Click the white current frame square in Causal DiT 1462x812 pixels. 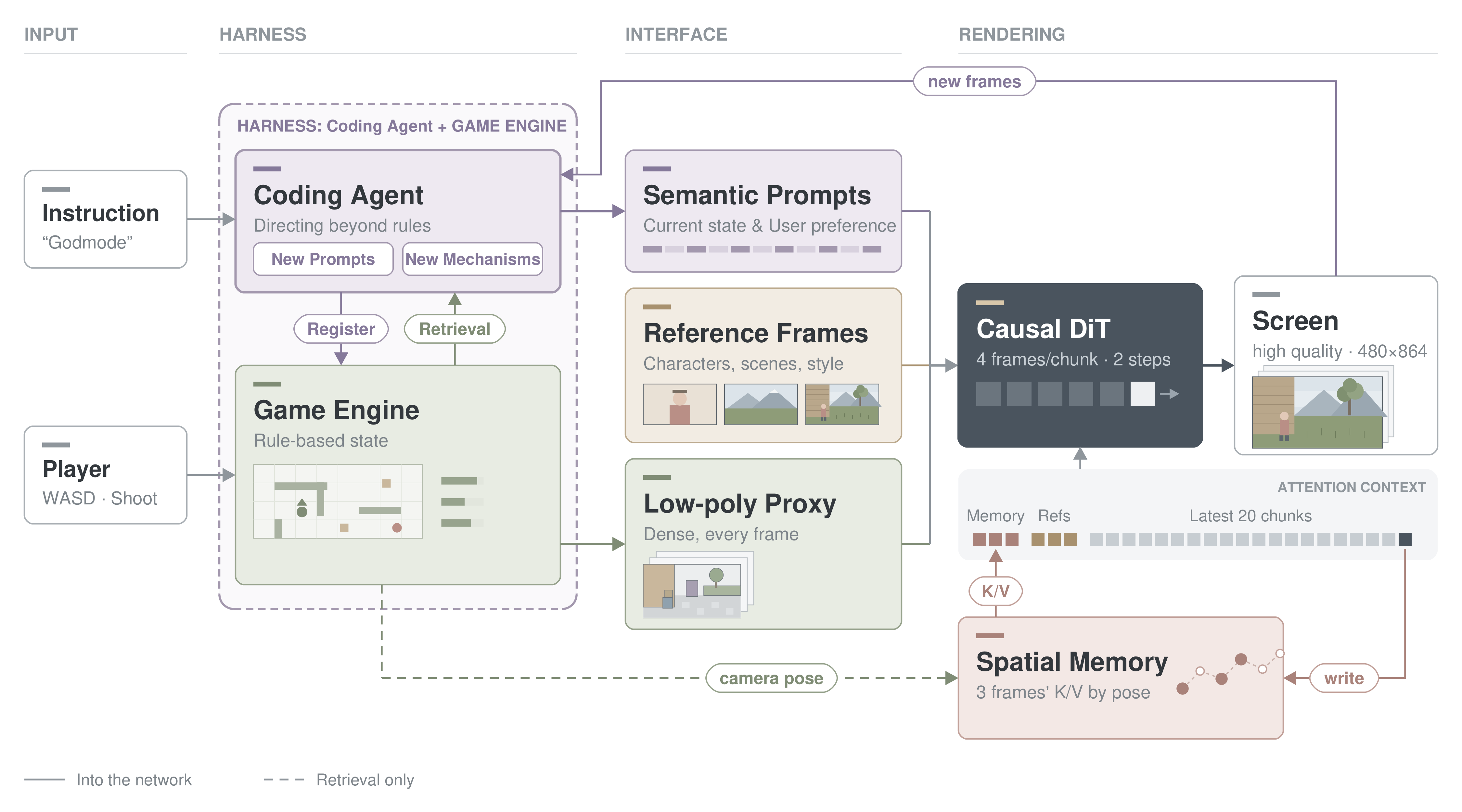click(x=1142, y=394)
